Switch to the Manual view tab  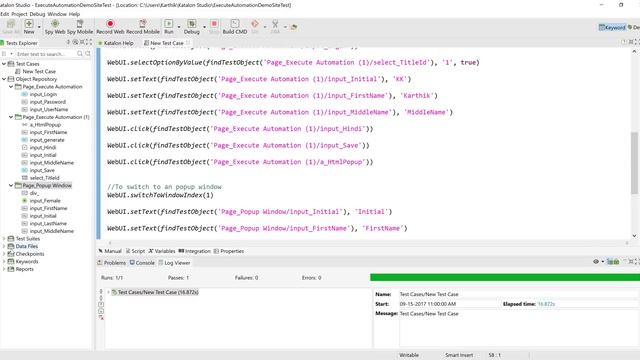click(x=110, y=251)
